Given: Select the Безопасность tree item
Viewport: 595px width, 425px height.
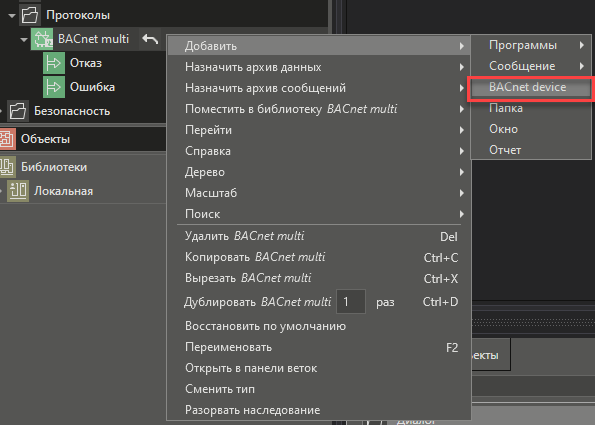Looking at the screenshot, I should click(72, 111).
